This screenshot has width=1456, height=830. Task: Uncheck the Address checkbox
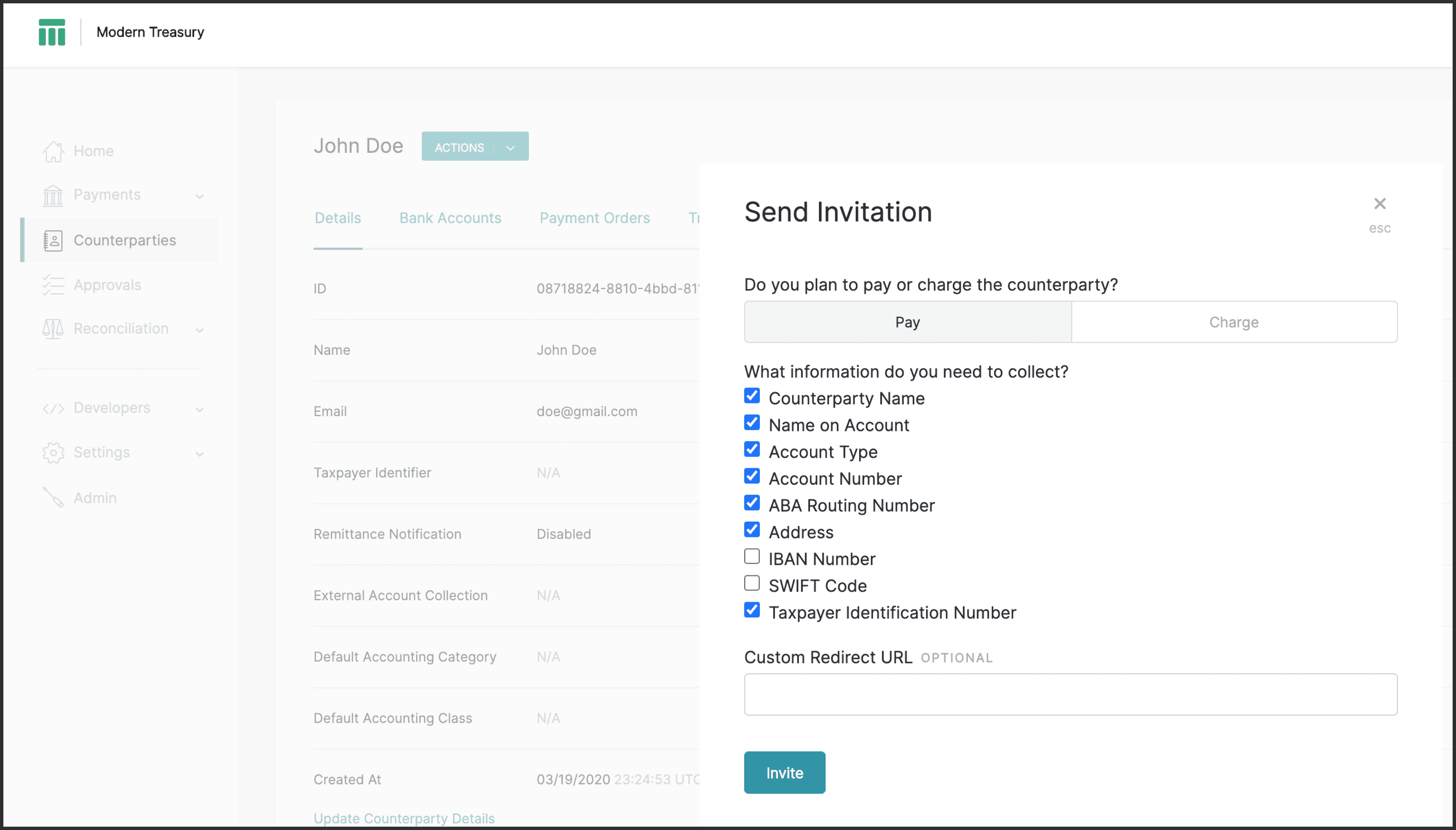[x=752, y=530]
